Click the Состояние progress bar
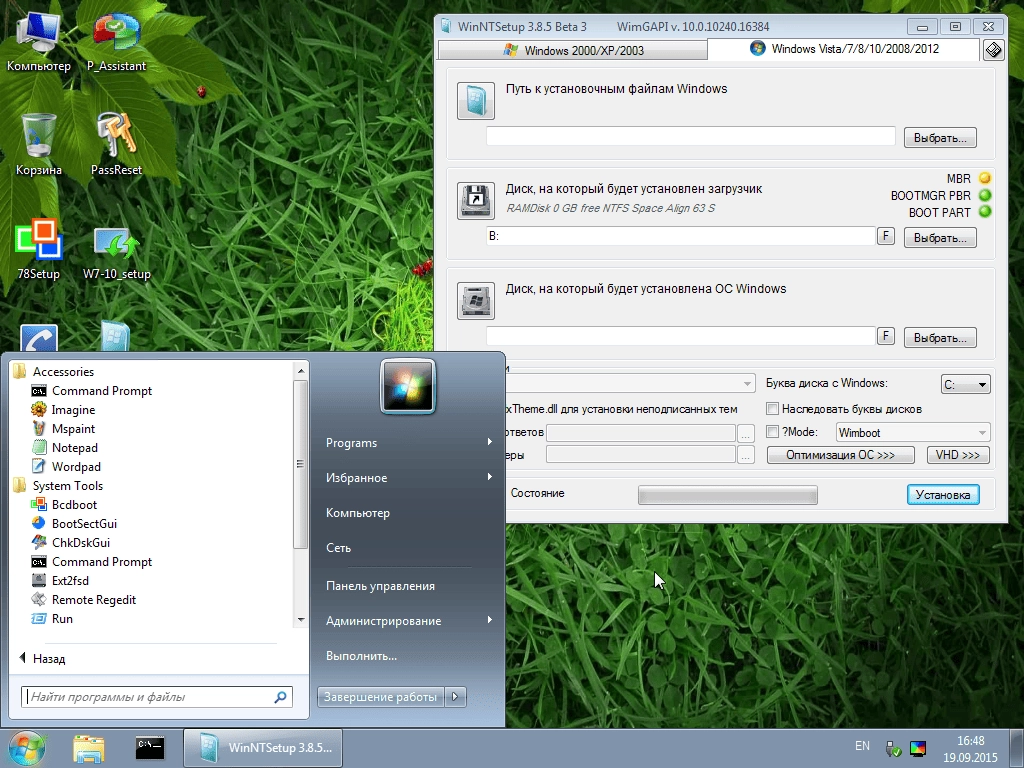The width and height of the screenshot is (1024, 768). (x=728, y=495)
